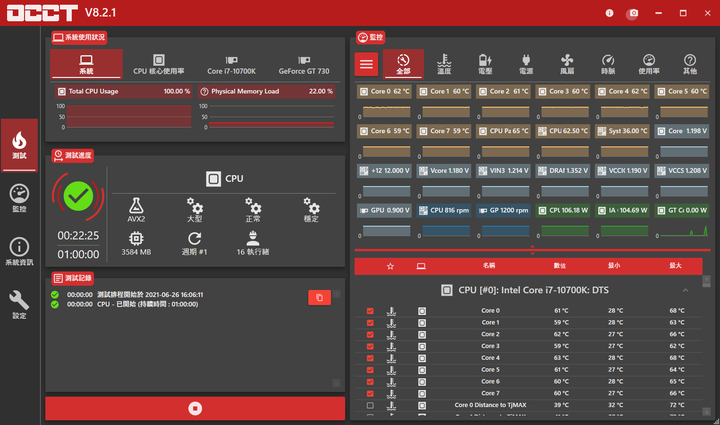This screenshot has width=720, height=425.
Task: Sort by the 最大 column header
Action: coord(675,266)
